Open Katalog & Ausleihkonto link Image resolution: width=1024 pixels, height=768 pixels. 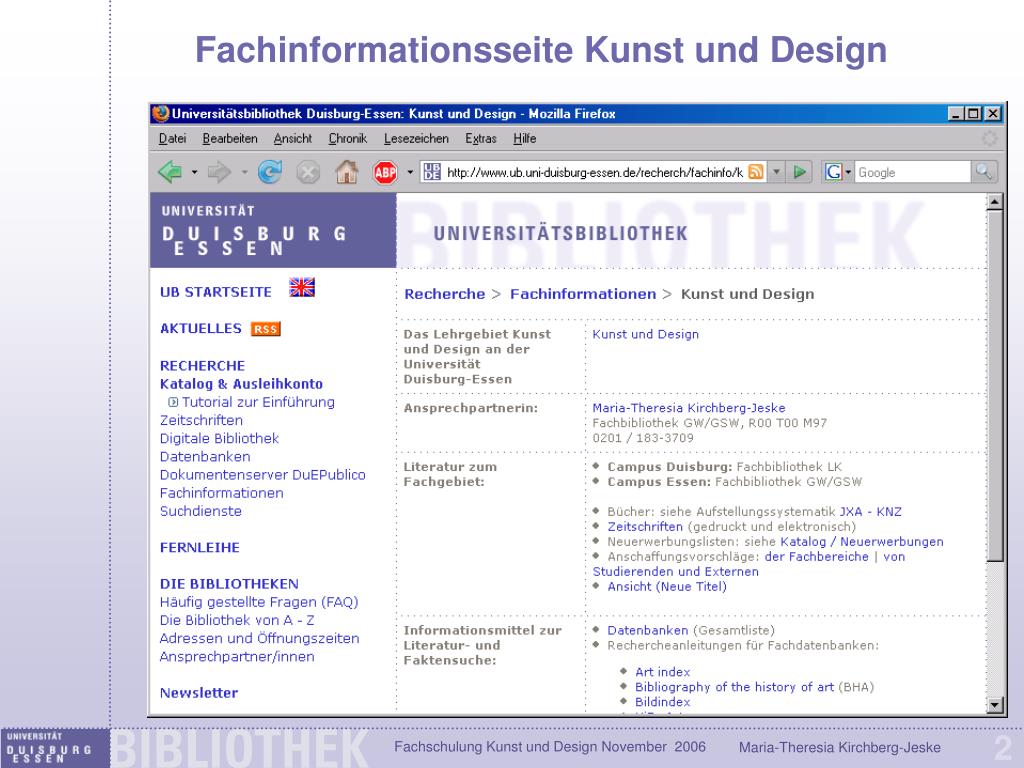(241, 384)
